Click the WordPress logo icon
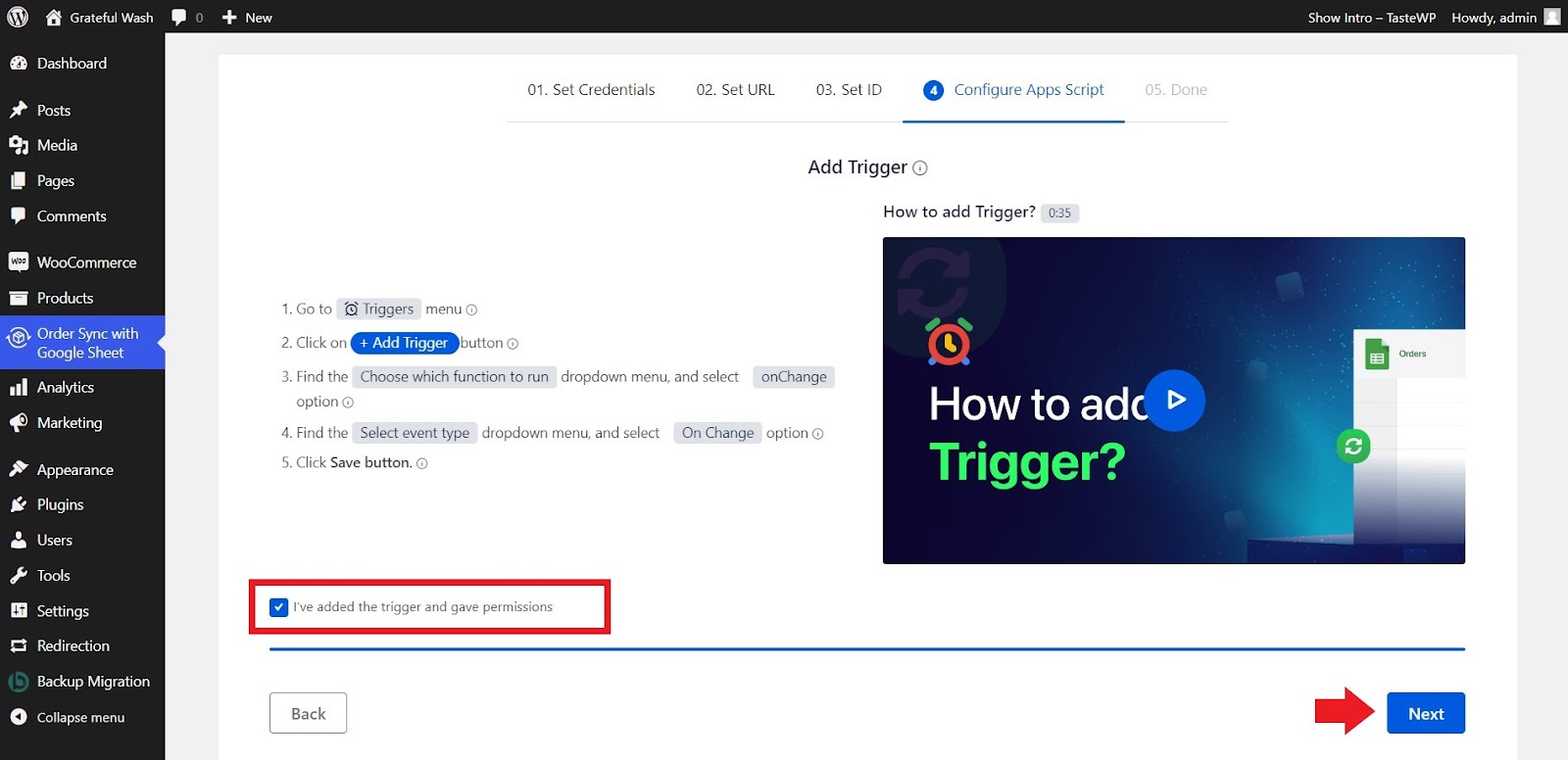Viewport: 1568px width, 760px height. point(18,17)
